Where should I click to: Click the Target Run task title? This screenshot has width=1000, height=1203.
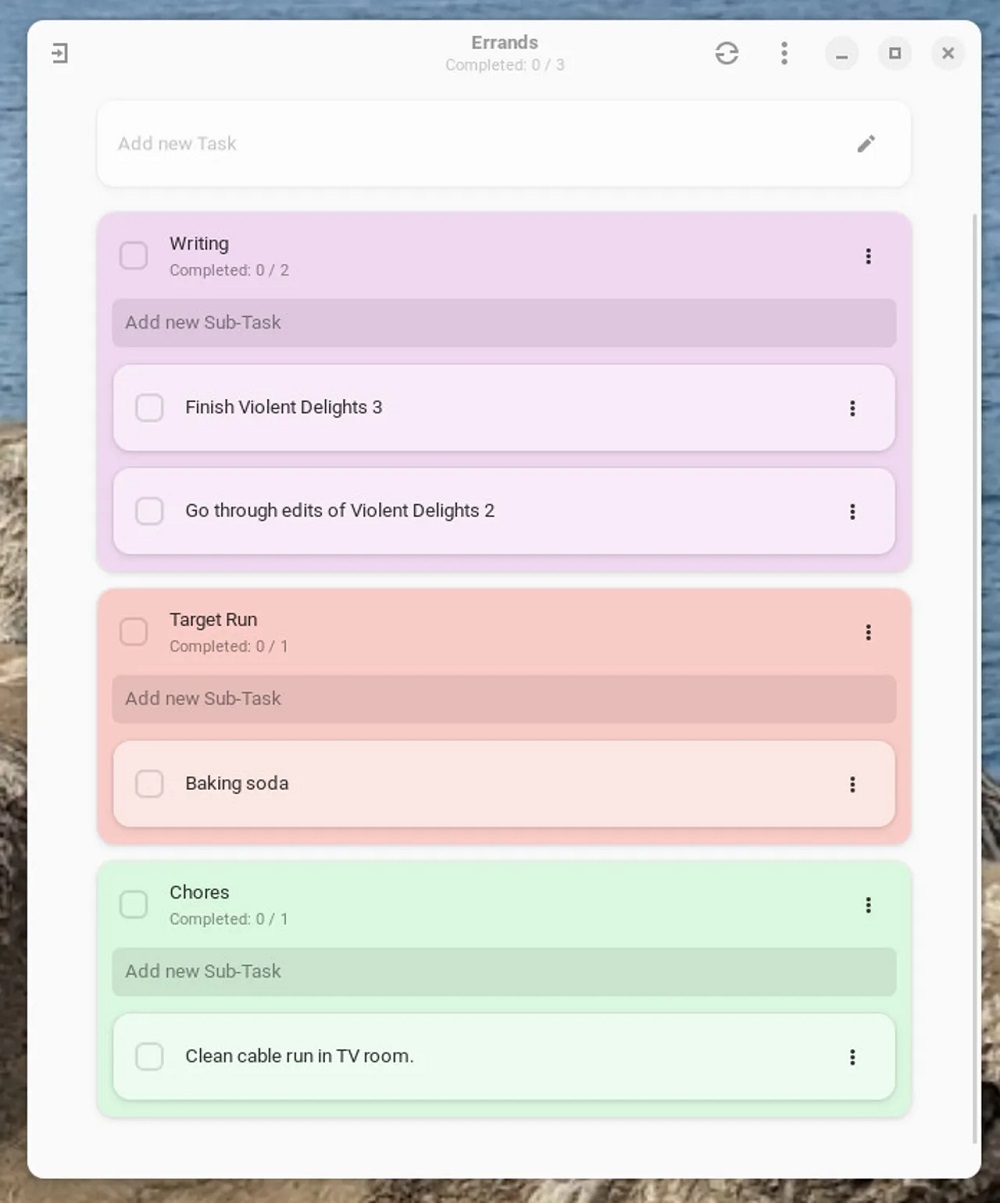pos(213,620)
